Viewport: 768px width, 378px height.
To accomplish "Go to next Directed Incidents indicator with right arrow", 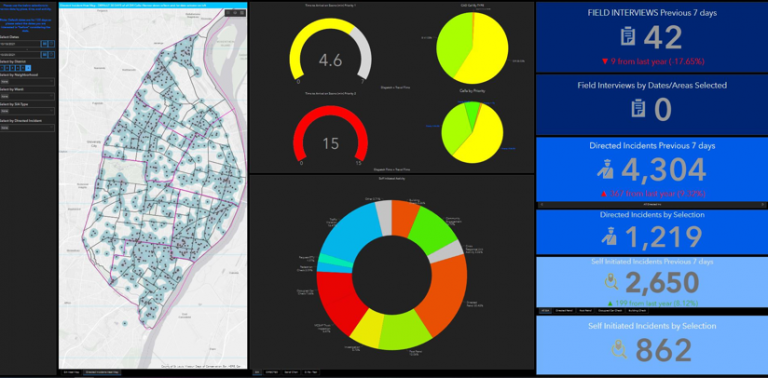I will point(763,204).
